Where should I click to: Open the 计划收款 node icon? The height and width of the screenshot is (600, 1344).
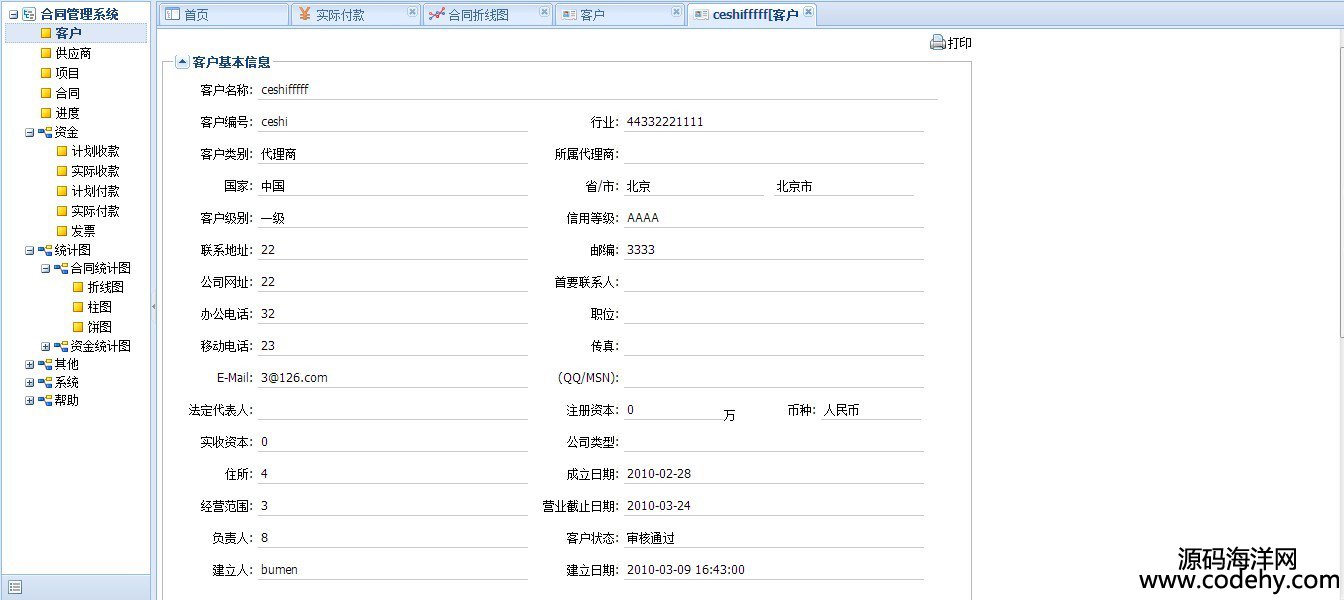[62, 151]
